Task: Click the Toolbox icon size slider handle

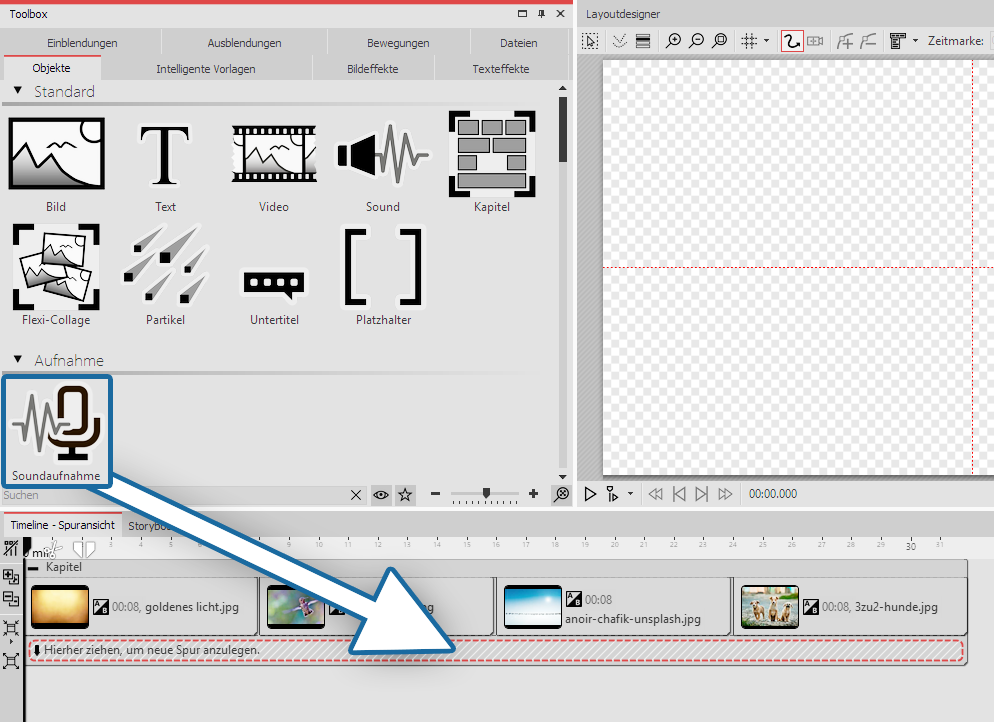Action: coord(486,494)
